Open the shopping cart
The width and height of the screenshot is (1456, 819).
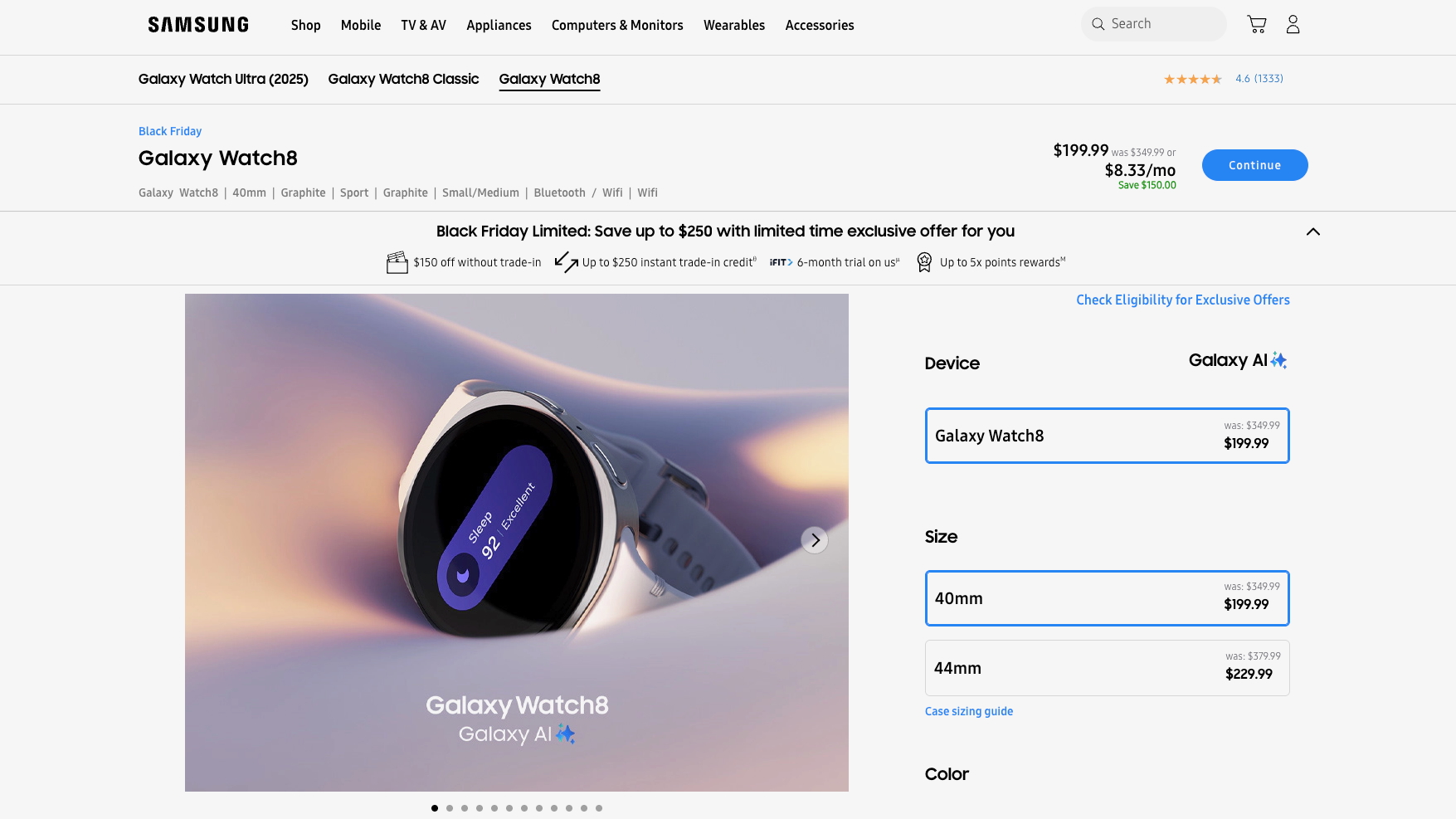(x=1258, y=24)
